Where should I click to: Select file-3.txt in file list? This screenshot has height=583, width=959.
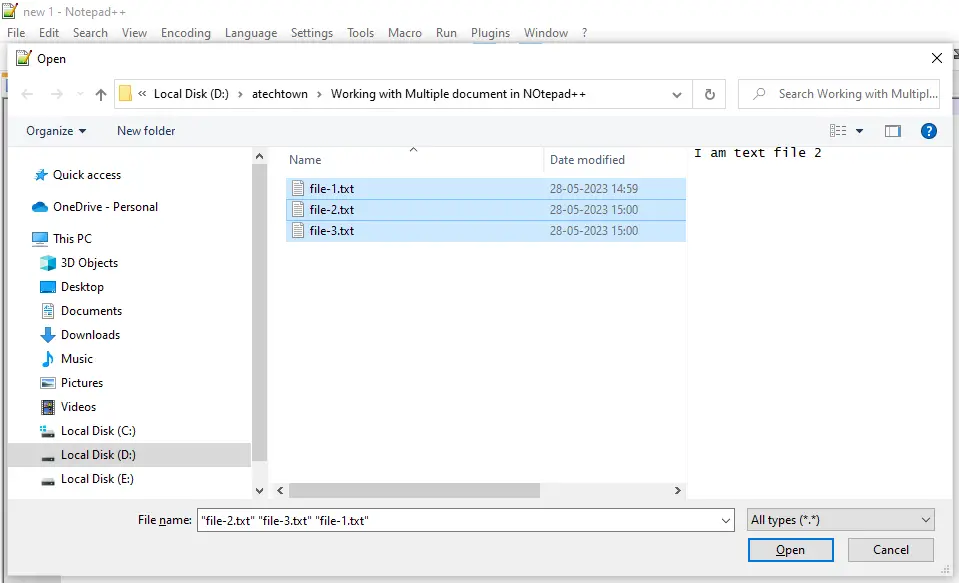click(x=486, y=231)
